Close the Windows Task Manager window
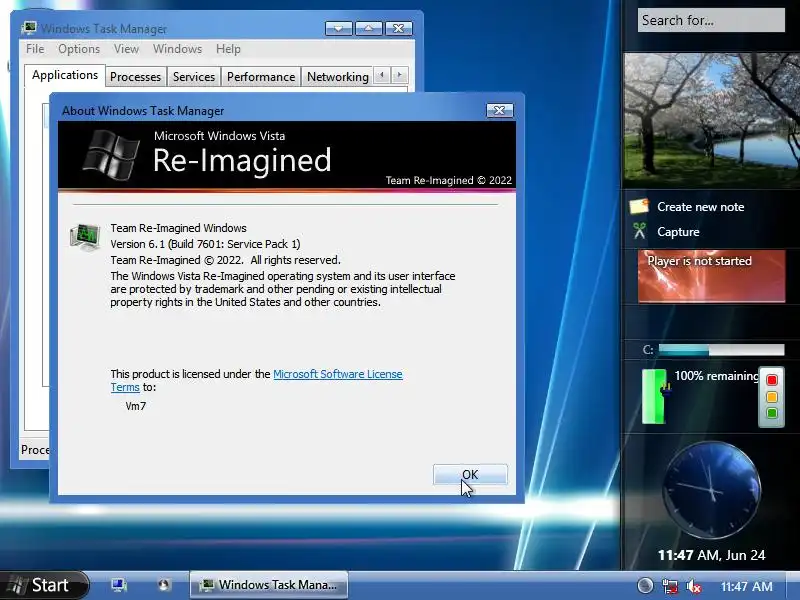 [398, 28]
